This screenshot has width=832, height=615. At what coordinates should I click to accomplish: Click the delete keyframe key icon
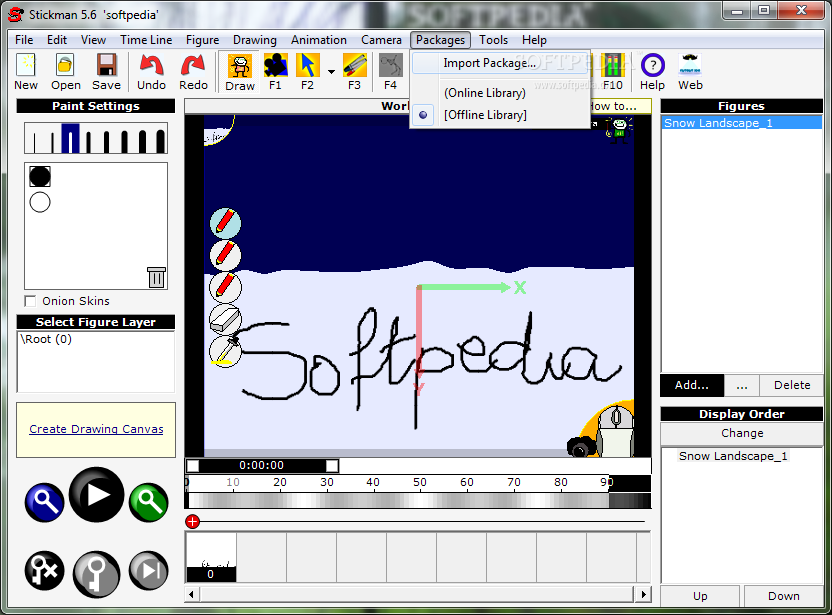[x=45, y=571]
